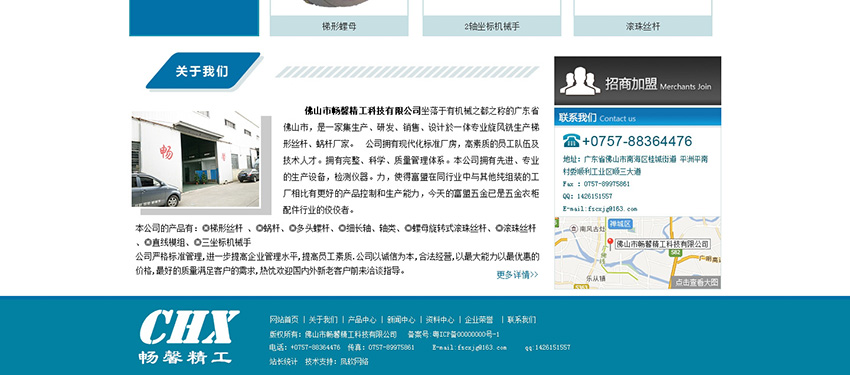Open the 招商加盟 Merchants Join banner
The height and width of the screenshot is (375, 850).
[638, 81]
